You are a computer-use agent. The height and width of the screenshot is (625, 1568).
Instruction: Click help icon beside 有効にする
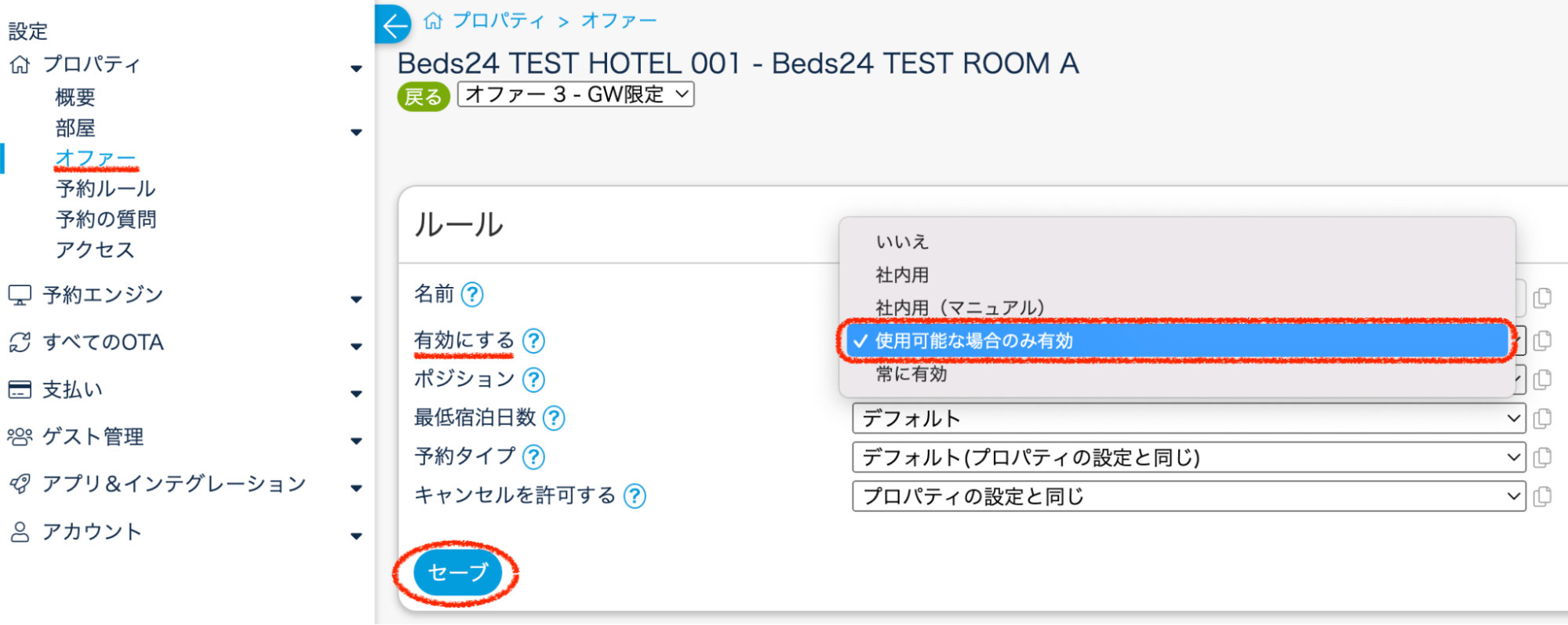[534, 341]
